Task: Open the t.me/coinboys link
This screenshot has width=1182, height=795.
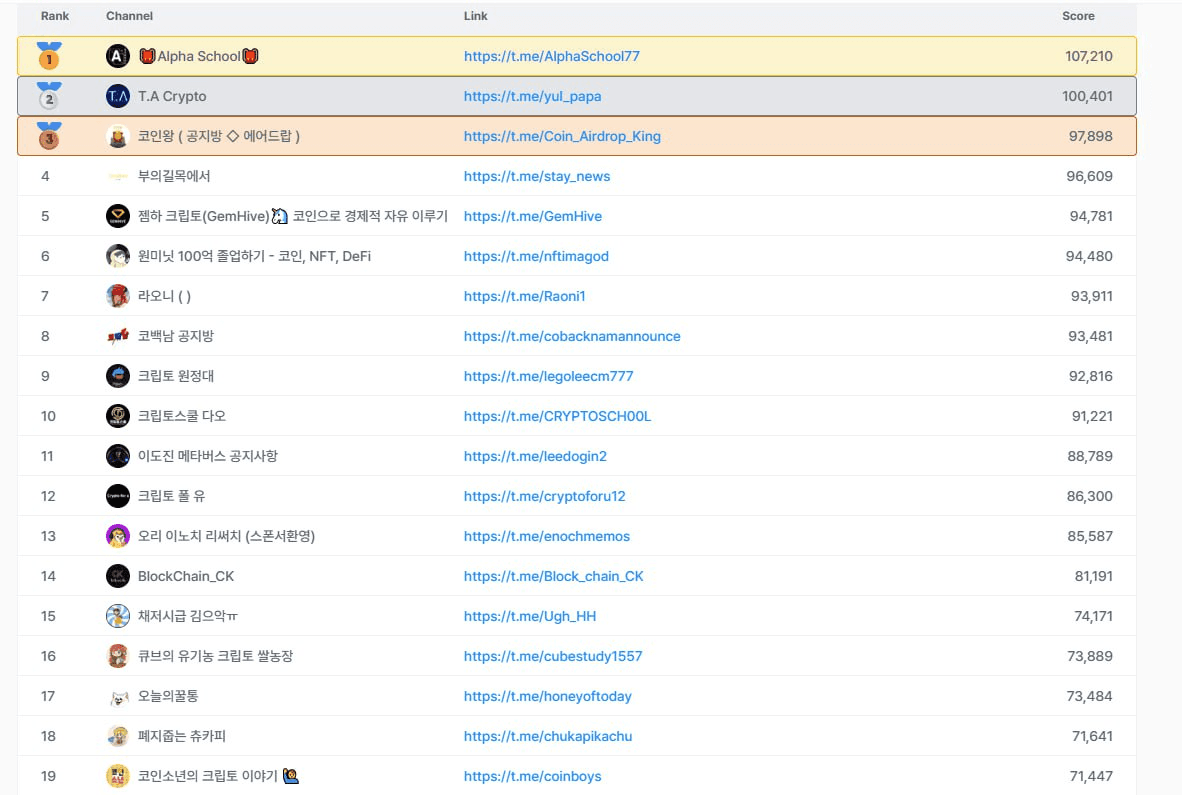Action: point(532,776)
